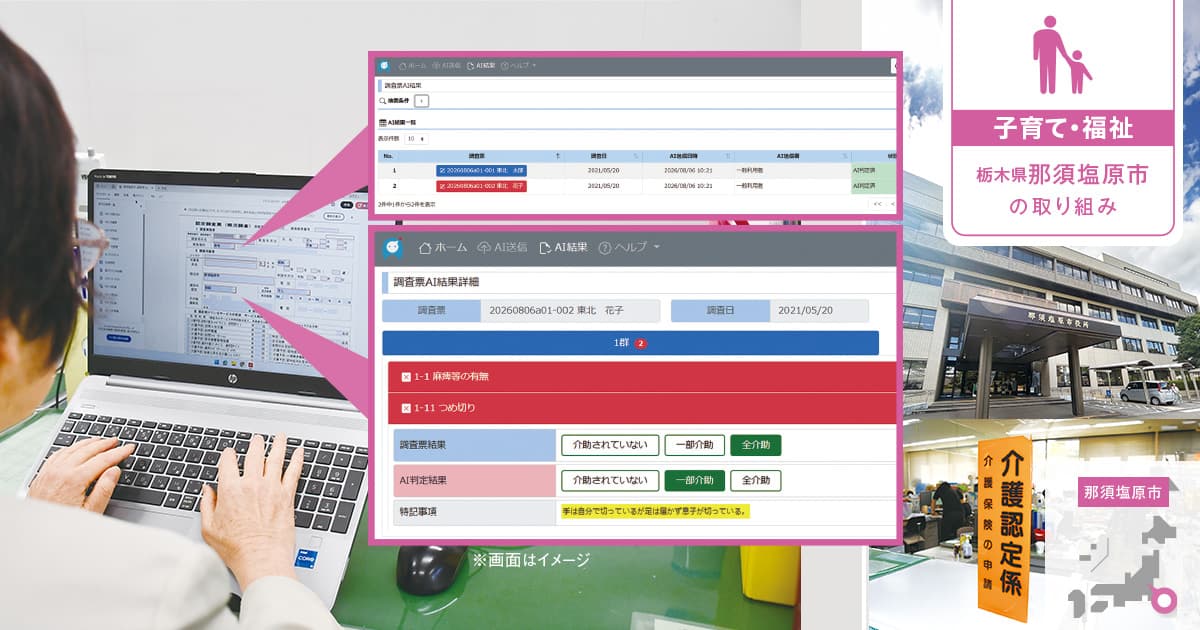Click the yellow highlighted 特記事項 note text
The image size is (1200, 630).
(x=655, y=511)
